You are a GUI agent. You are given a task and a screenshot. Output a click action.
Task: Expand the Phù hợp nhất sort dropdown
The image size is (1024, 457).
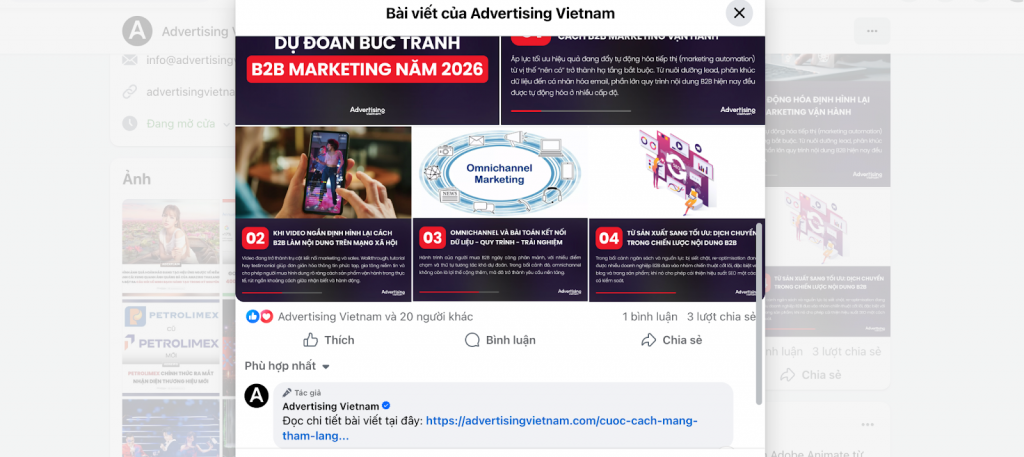point(287,366)
